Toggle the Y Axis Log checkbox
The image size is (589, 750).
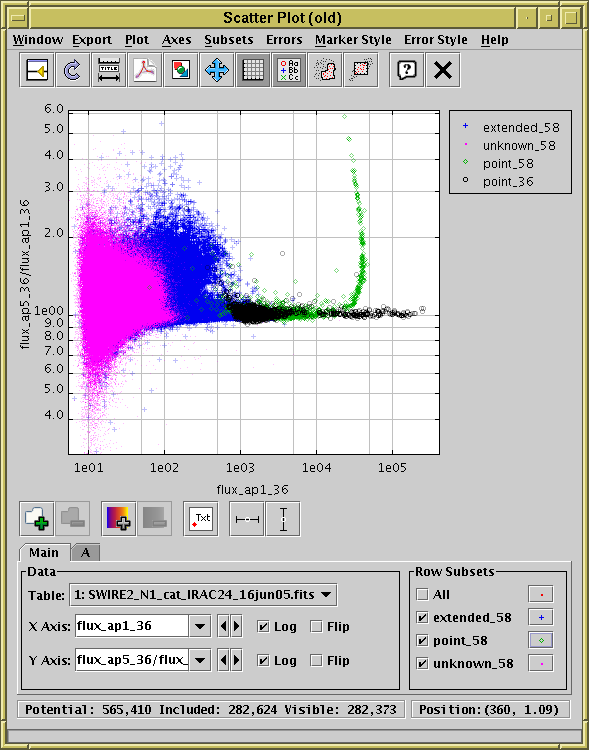point(263,661)
